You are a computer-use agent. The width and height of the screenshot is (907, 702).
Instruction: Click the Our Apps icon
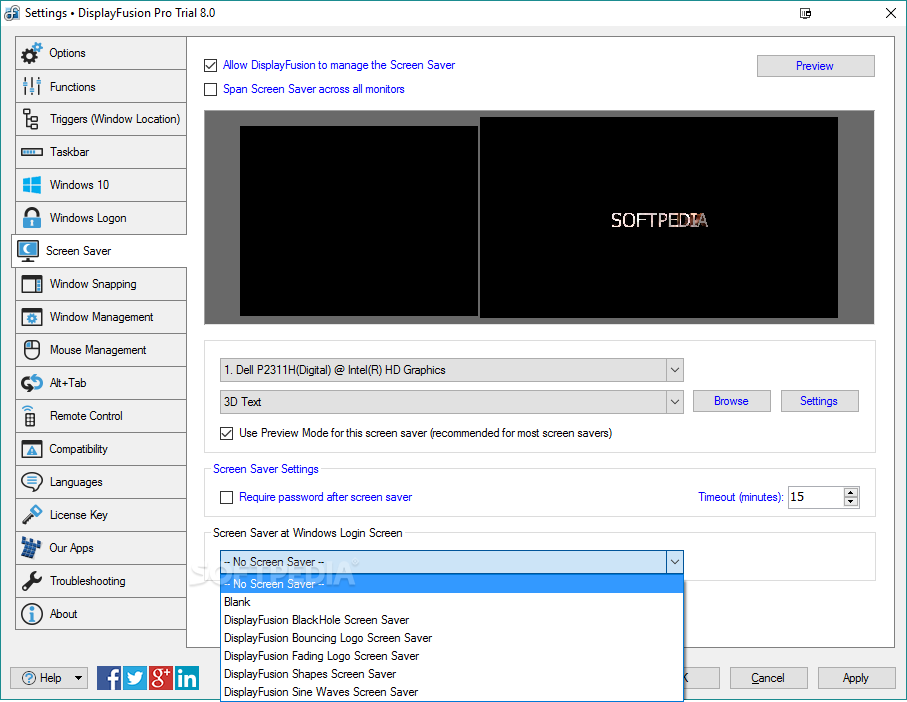(x=31, y=548)
